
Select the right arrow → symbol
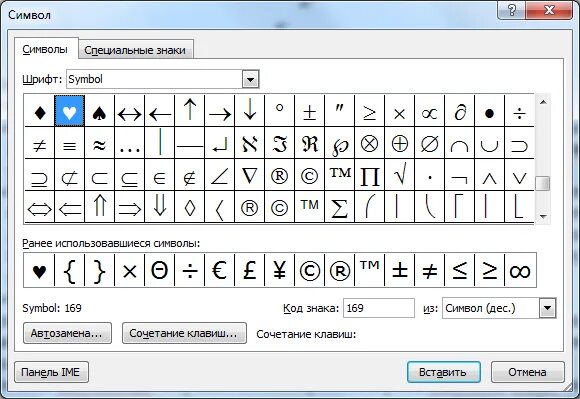(x=220, y=111)
